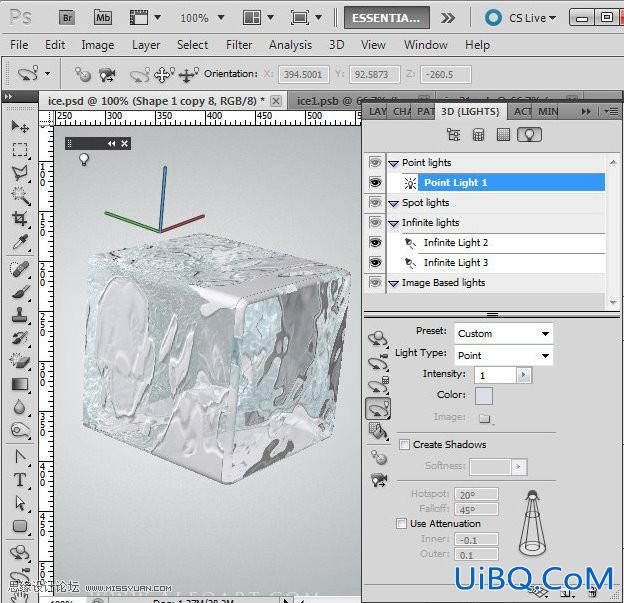Open the Light Type dropdown showing Point

click(503, 355)
